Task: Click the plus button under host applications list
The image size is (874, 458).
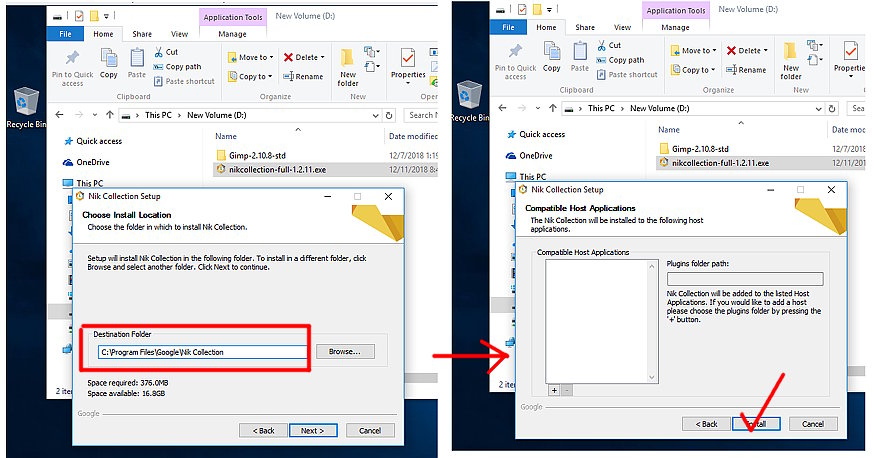Action: [554, 391]
